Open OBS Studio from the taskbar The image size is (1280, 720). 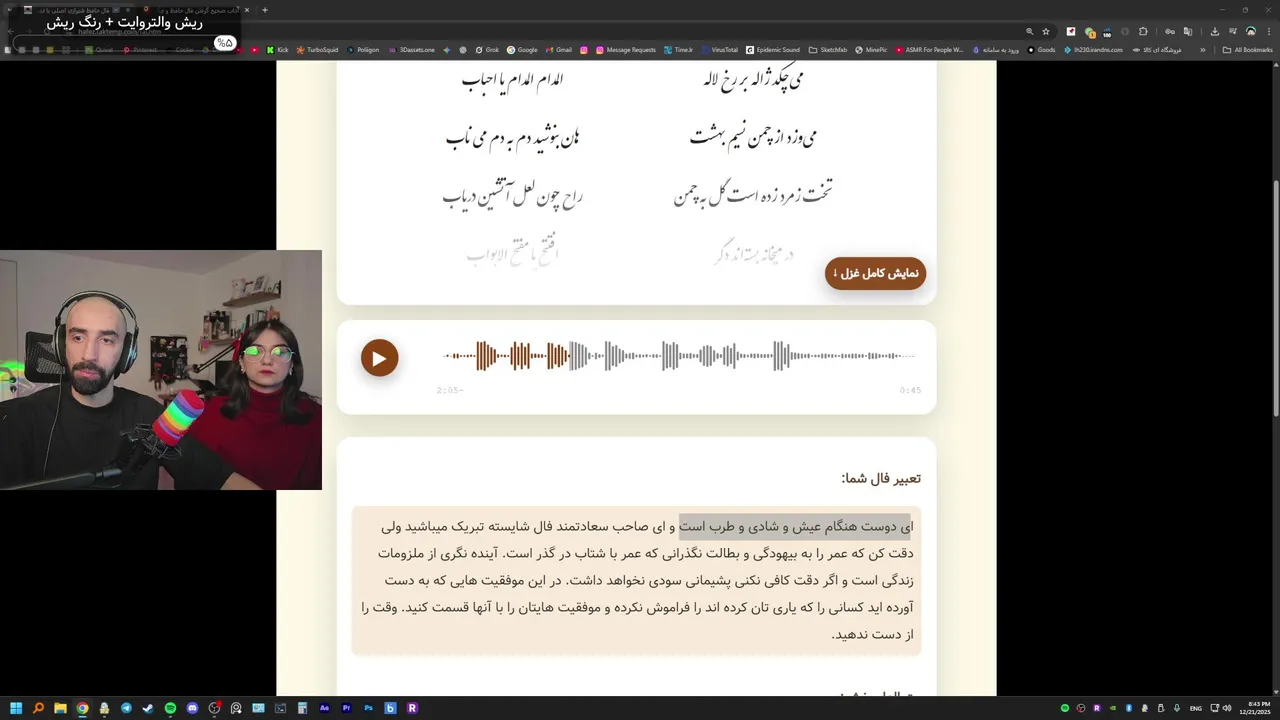214,708
